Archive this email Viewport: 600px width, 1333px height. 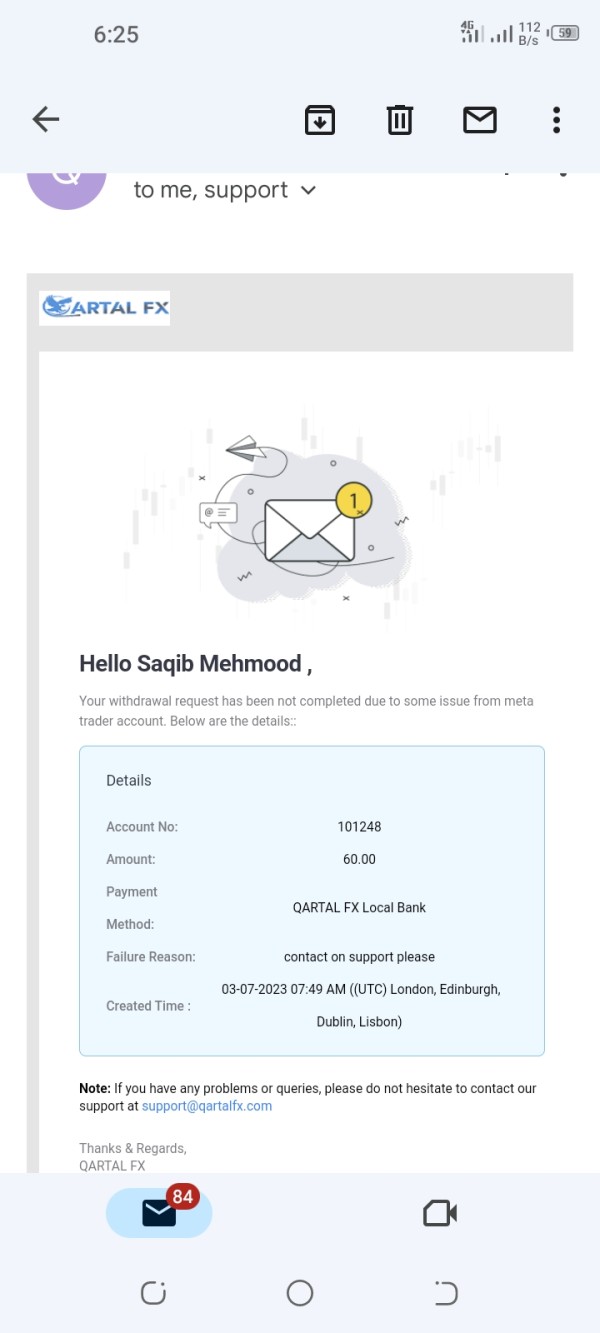[320, 120]
